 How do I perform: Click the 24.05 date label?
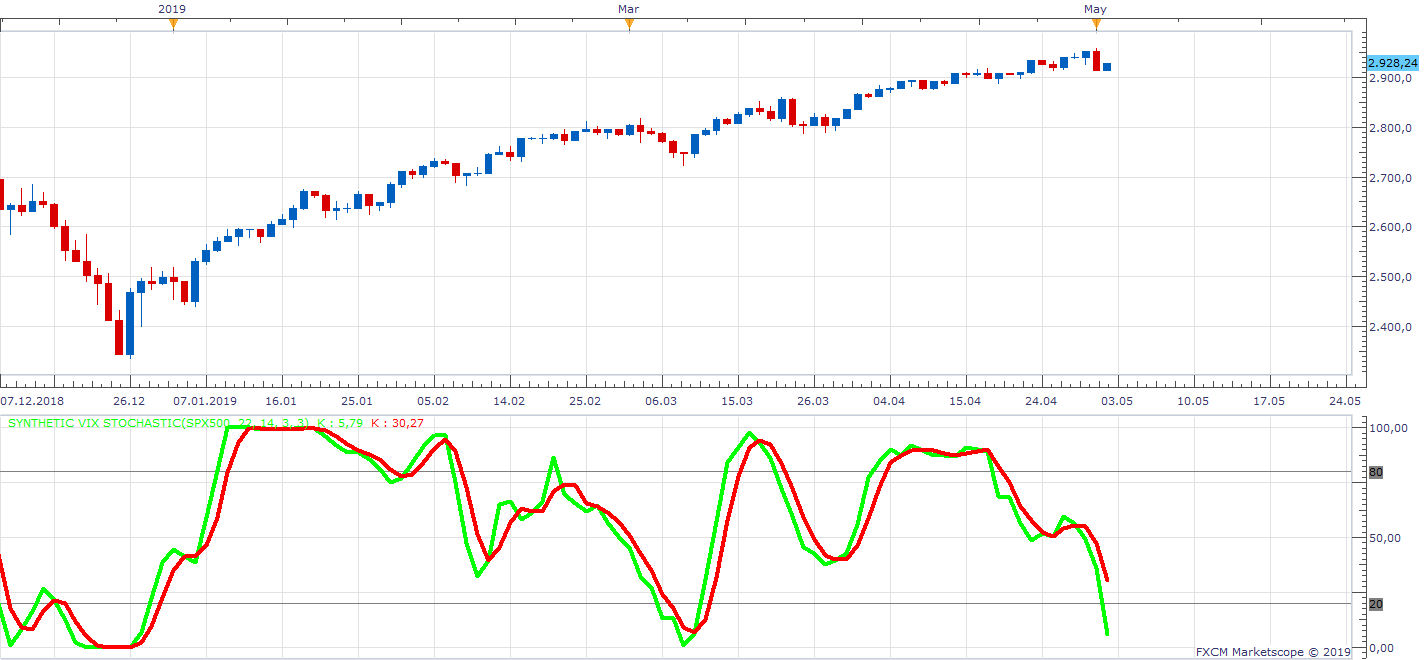point(1345,401)
